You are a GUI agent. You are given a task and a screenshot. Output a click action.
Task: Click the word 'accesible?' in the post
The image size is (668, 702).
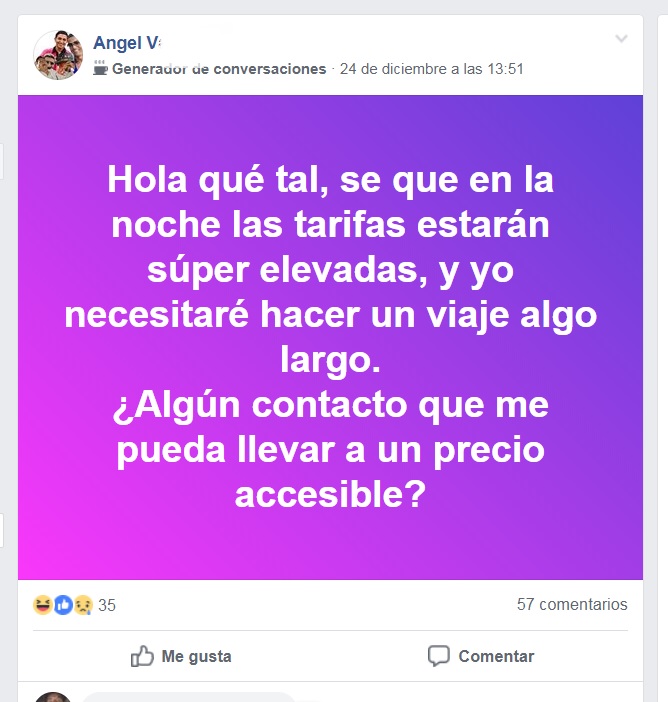330,494
